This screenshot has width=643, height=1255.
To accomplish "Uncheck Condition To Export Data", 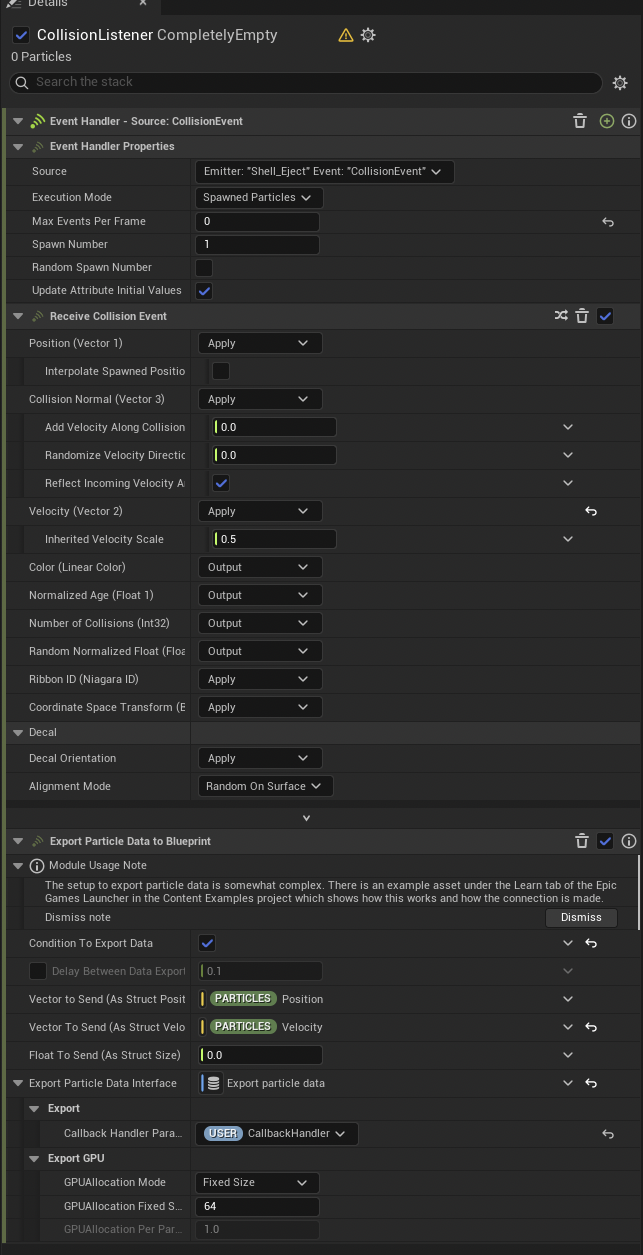I will (x=207, y=943).
